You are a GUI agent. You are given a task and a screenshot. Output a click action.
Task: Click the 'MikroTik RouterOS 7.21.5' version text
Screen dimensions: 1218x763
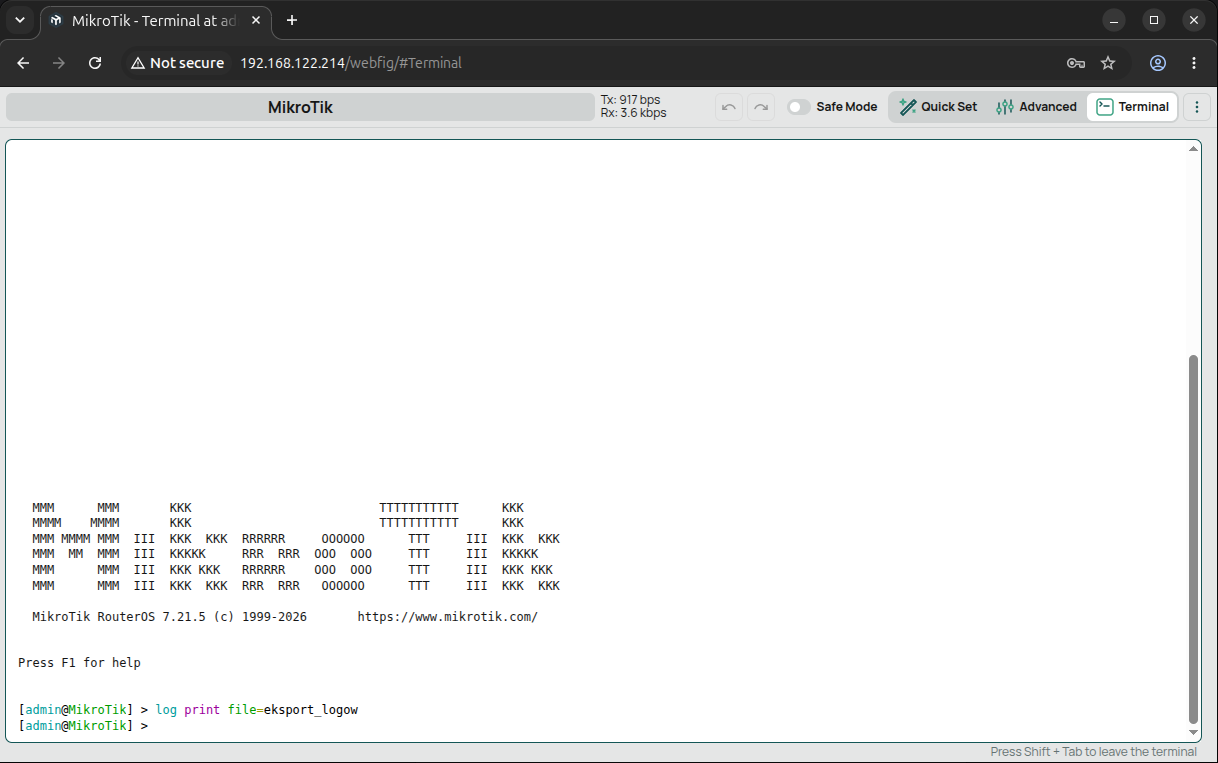(119, 617)
